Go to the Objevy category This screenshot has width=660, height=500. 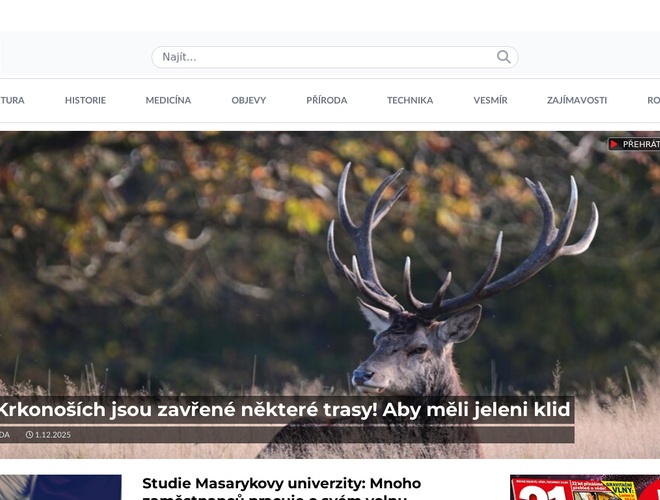(x=249, y=100)
